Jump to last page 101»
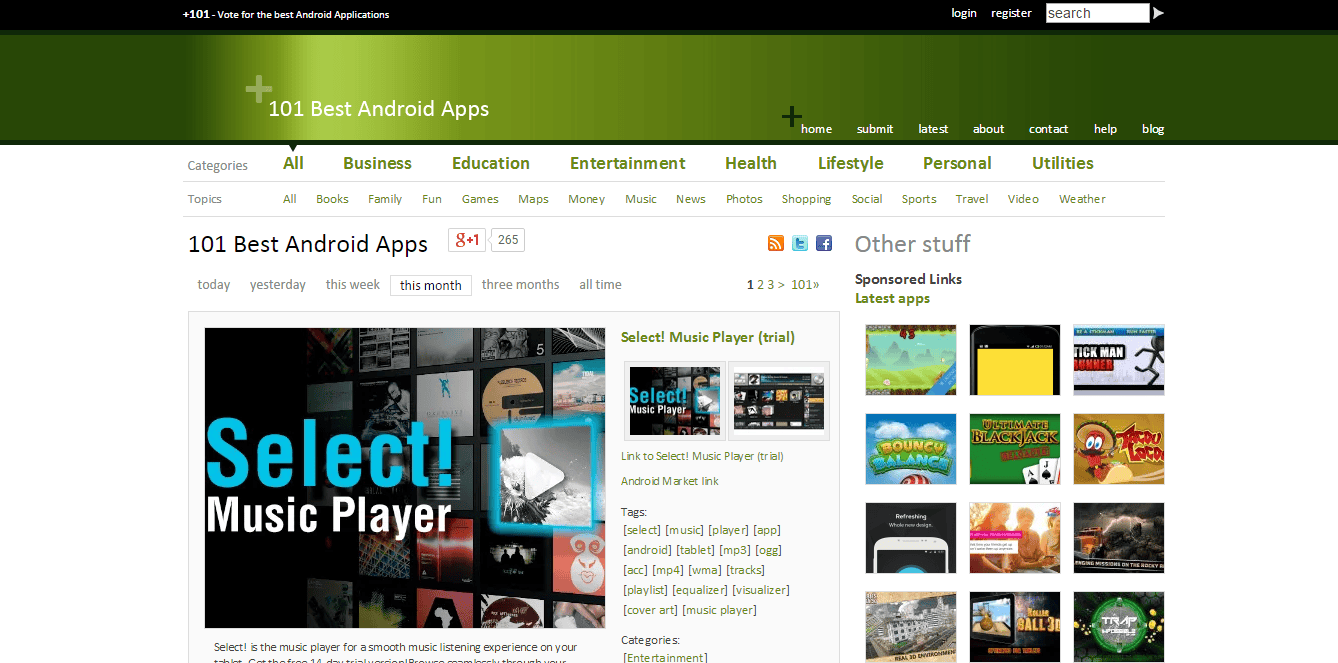Viewport: 1338px width, 663px height. [x=805, y=285]
